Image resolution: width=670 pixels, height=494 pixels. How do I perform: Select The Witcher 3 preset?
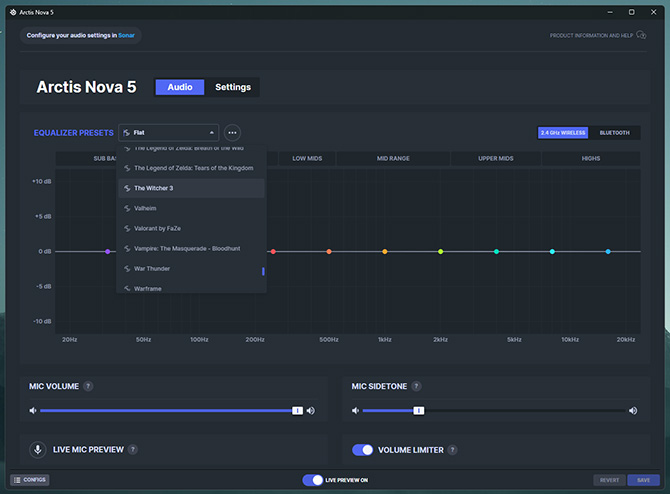coord(191,188)
